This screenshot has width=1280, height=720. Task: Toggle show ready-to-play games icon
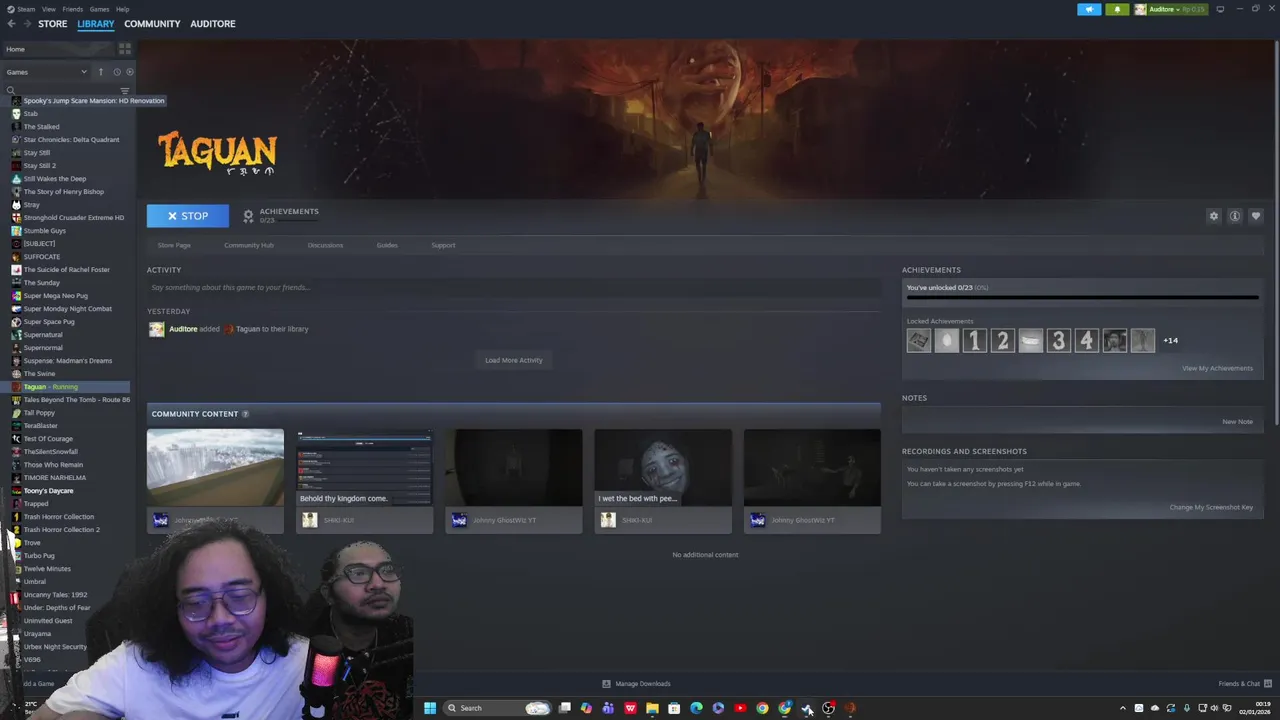click(130, 72)
